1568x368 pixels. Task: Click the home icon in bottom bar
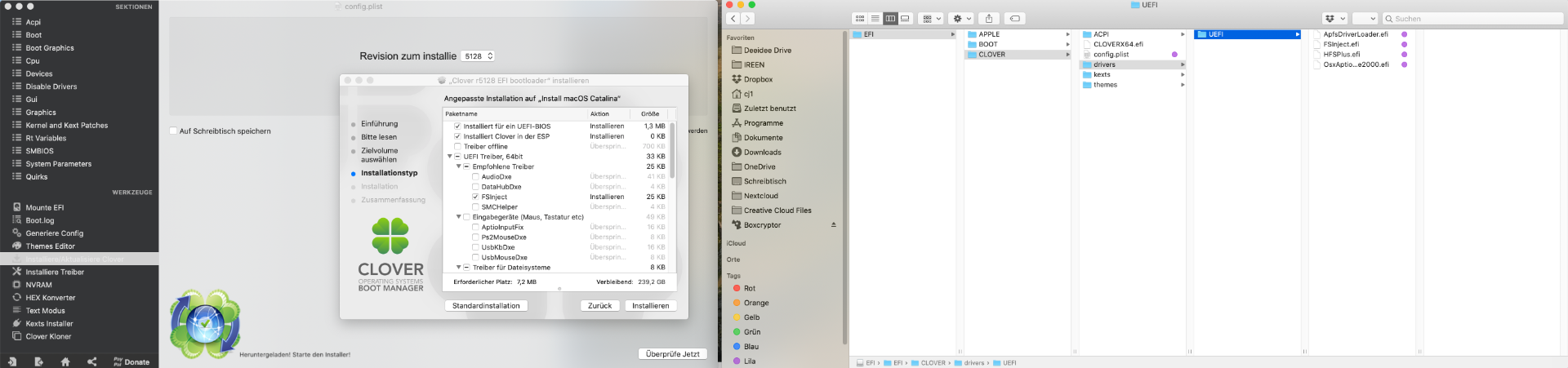coord(65,361)
